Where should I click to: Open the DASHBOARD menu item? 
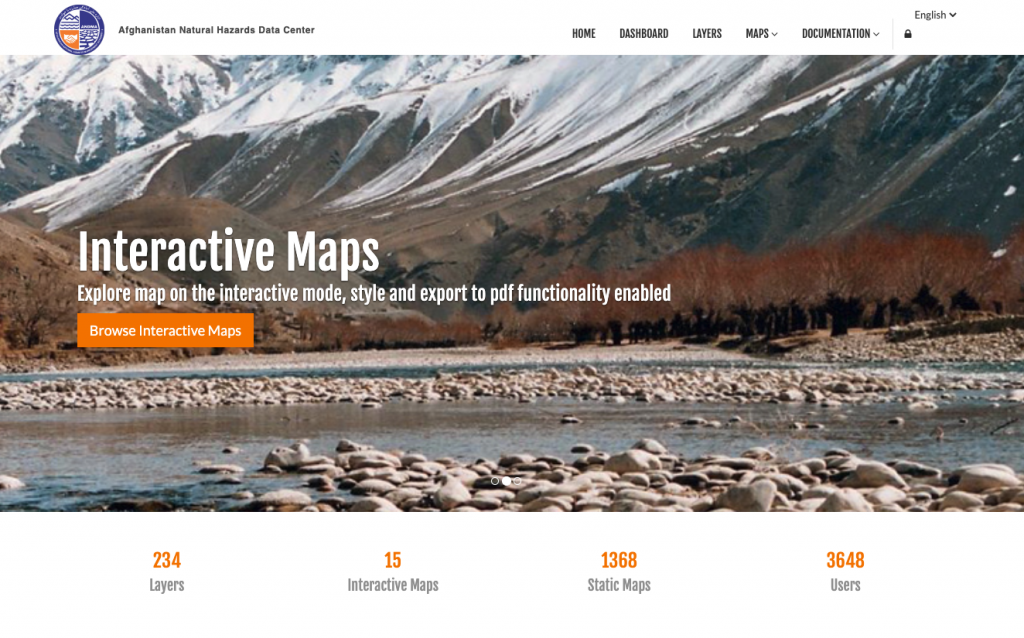644,33
